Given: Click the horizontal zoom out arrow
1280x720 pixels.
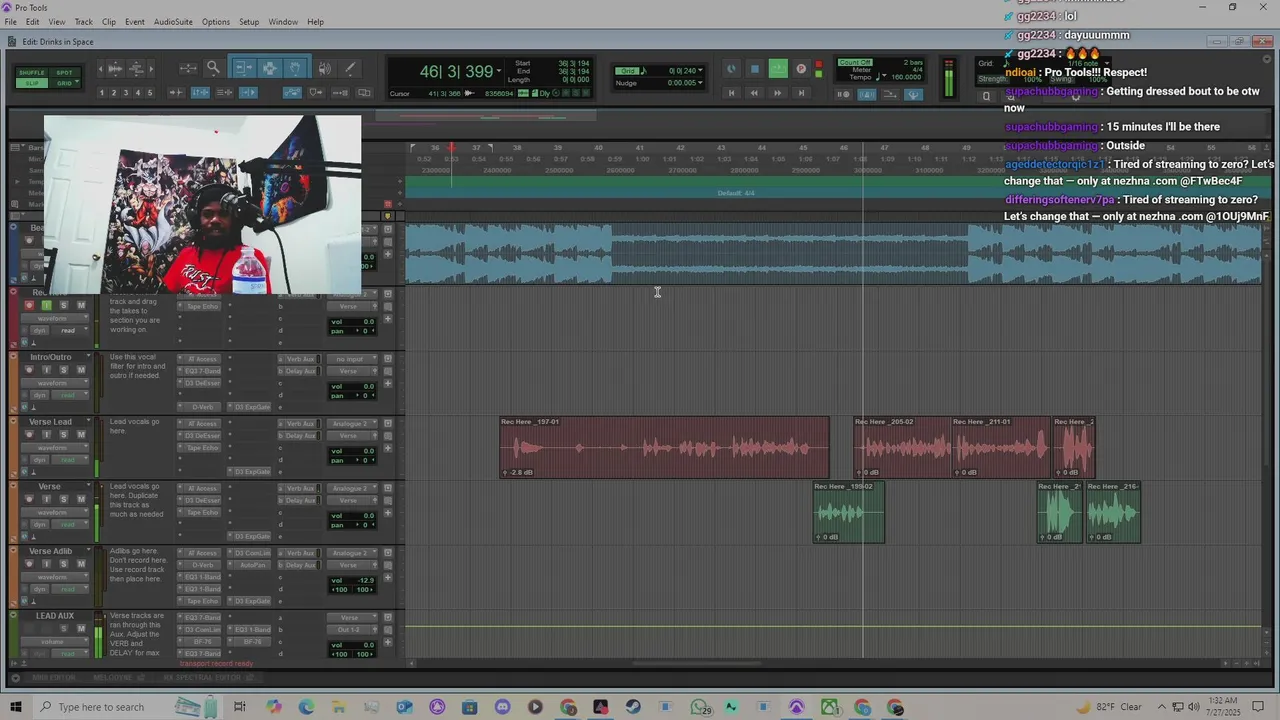Looking at the screenshot, I should tap(103, 68).
